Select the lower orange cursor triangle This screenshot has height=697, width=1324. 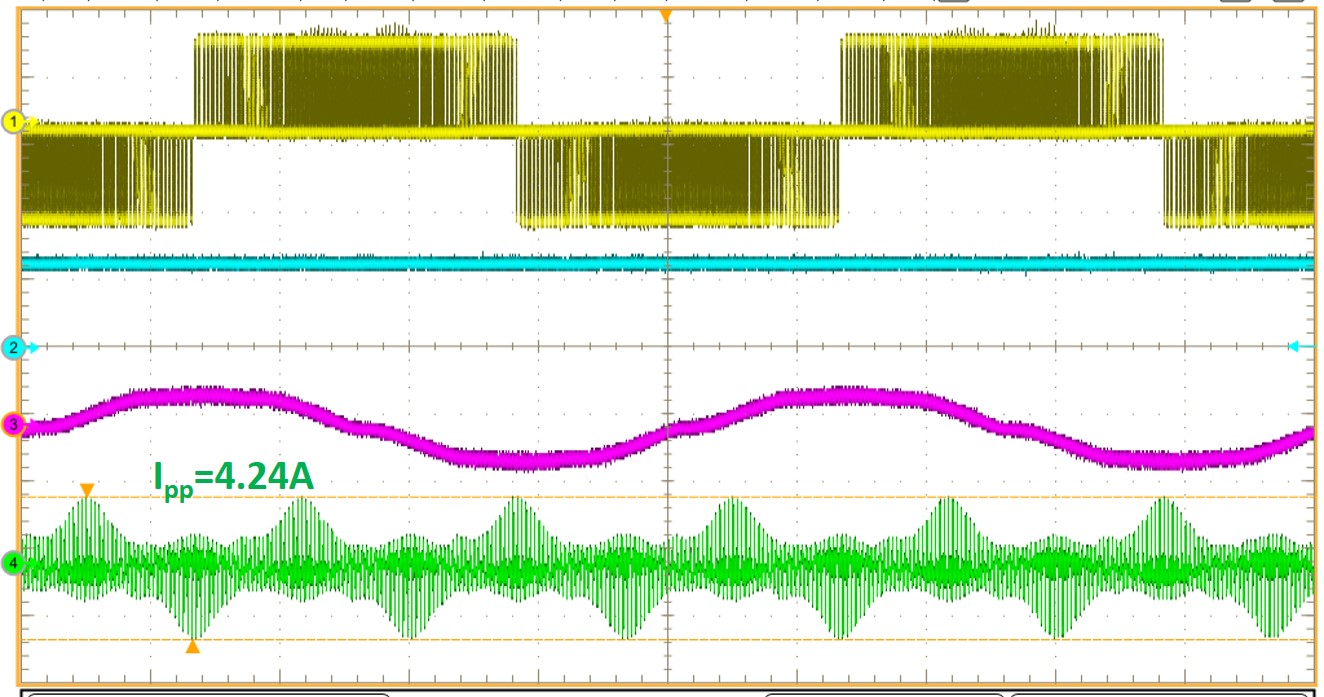[x=193, y=647]
